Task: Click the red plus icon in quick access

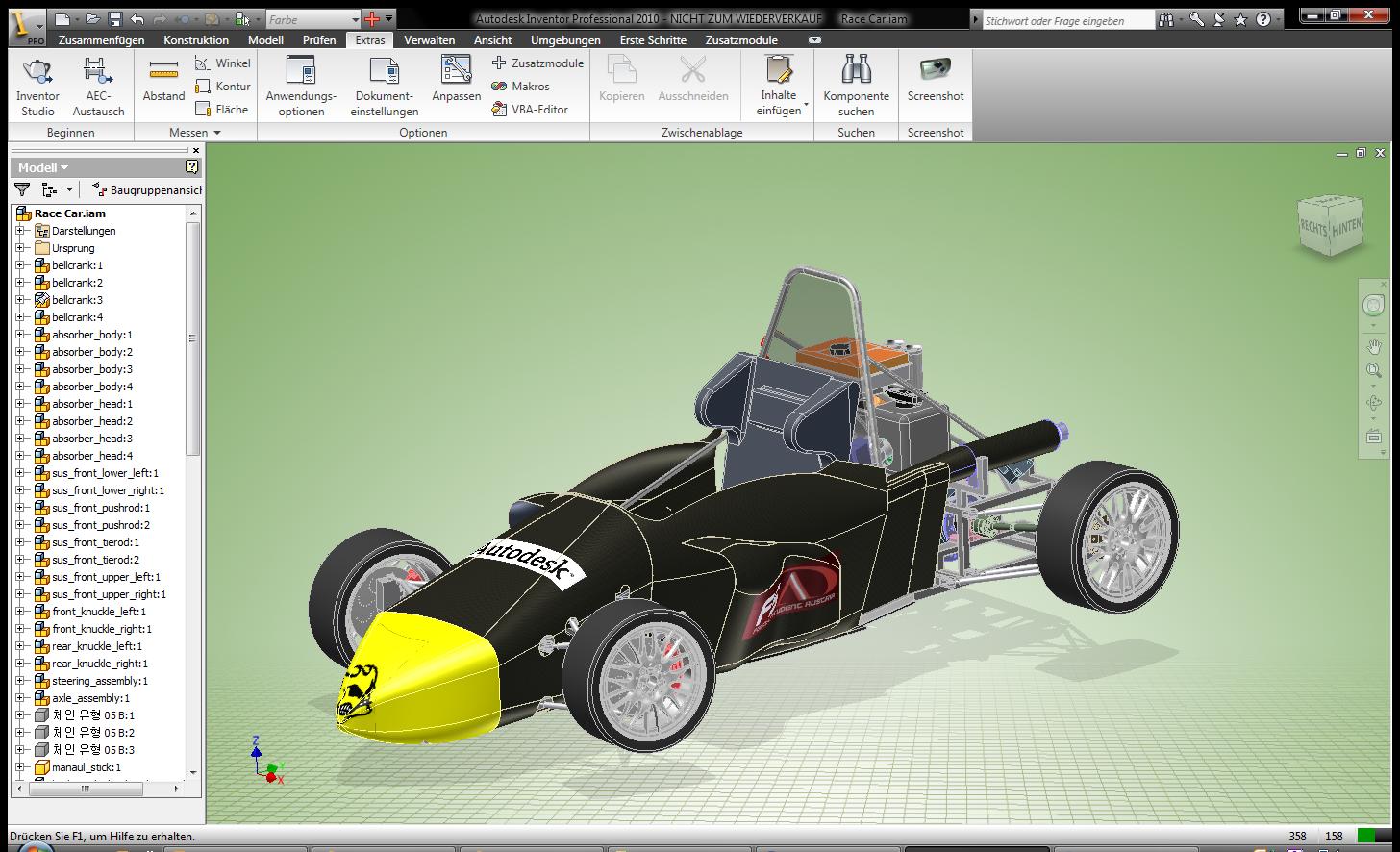Action: pyautogui.click(x=372, y=19)
